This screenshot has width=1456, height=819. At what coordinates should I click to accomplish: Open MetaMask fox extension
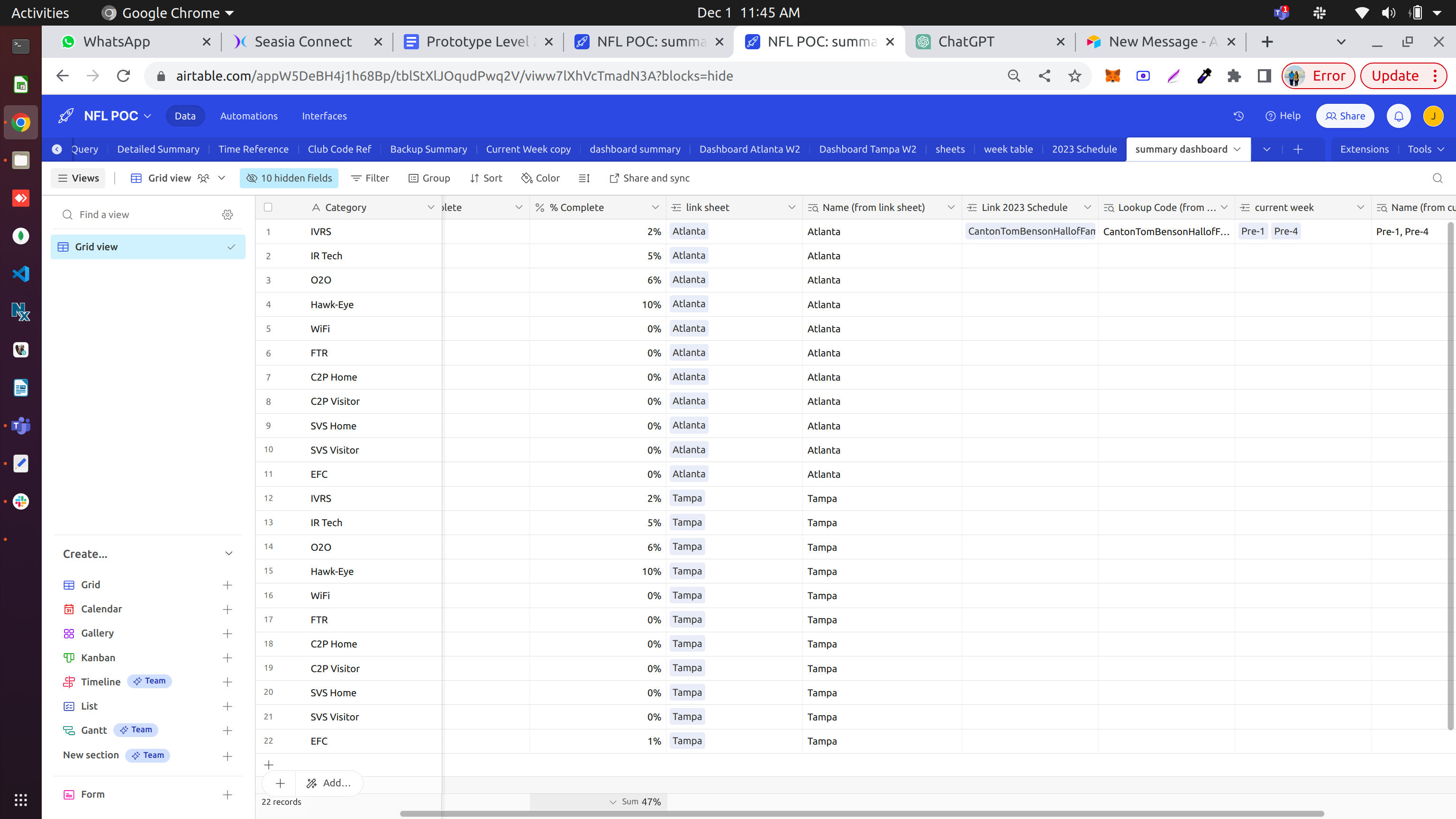[x=1112, y=76]
